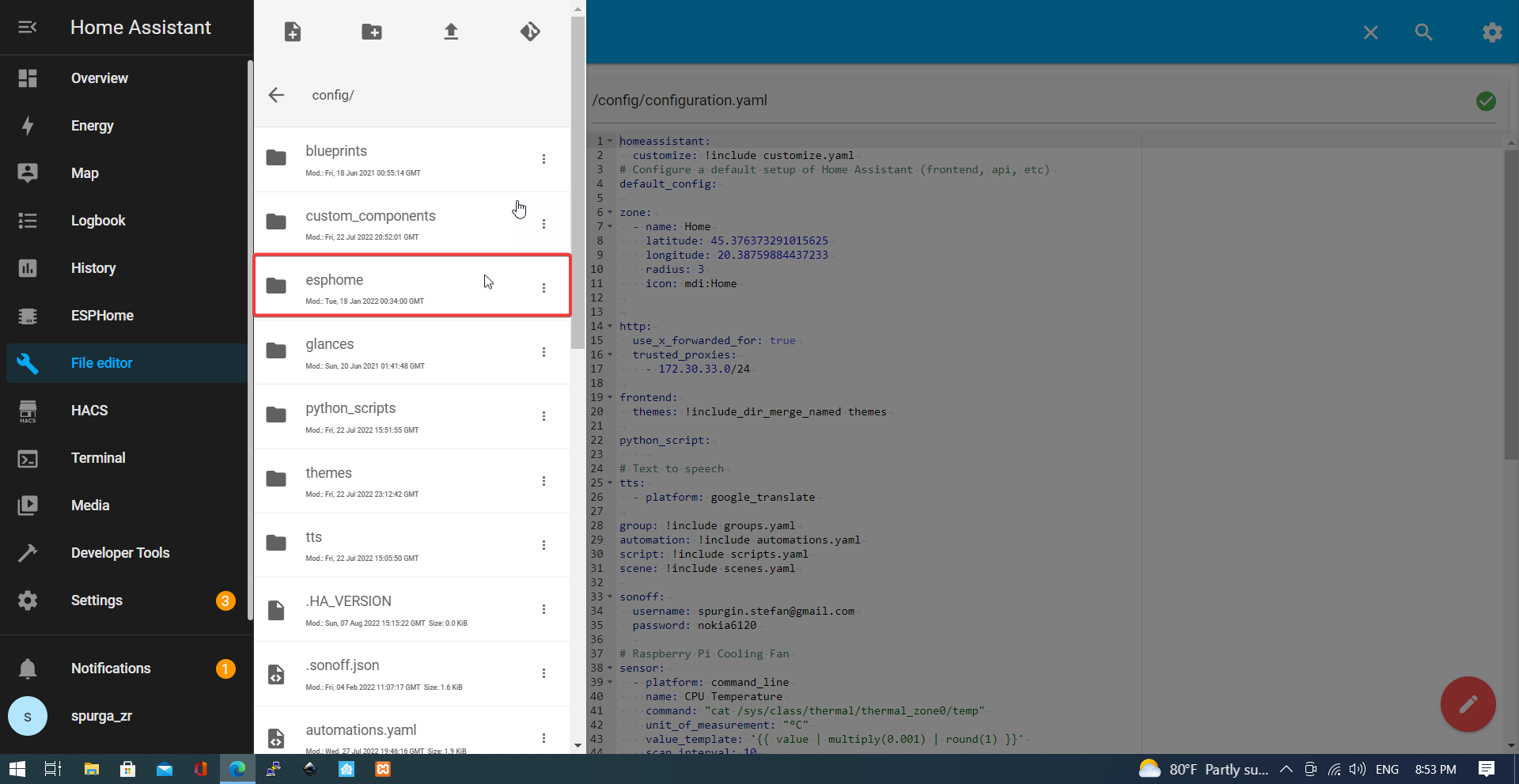The width and height of the screenshot is (1519, 784).
Task: Create a new folder in config
Action: 372,32
